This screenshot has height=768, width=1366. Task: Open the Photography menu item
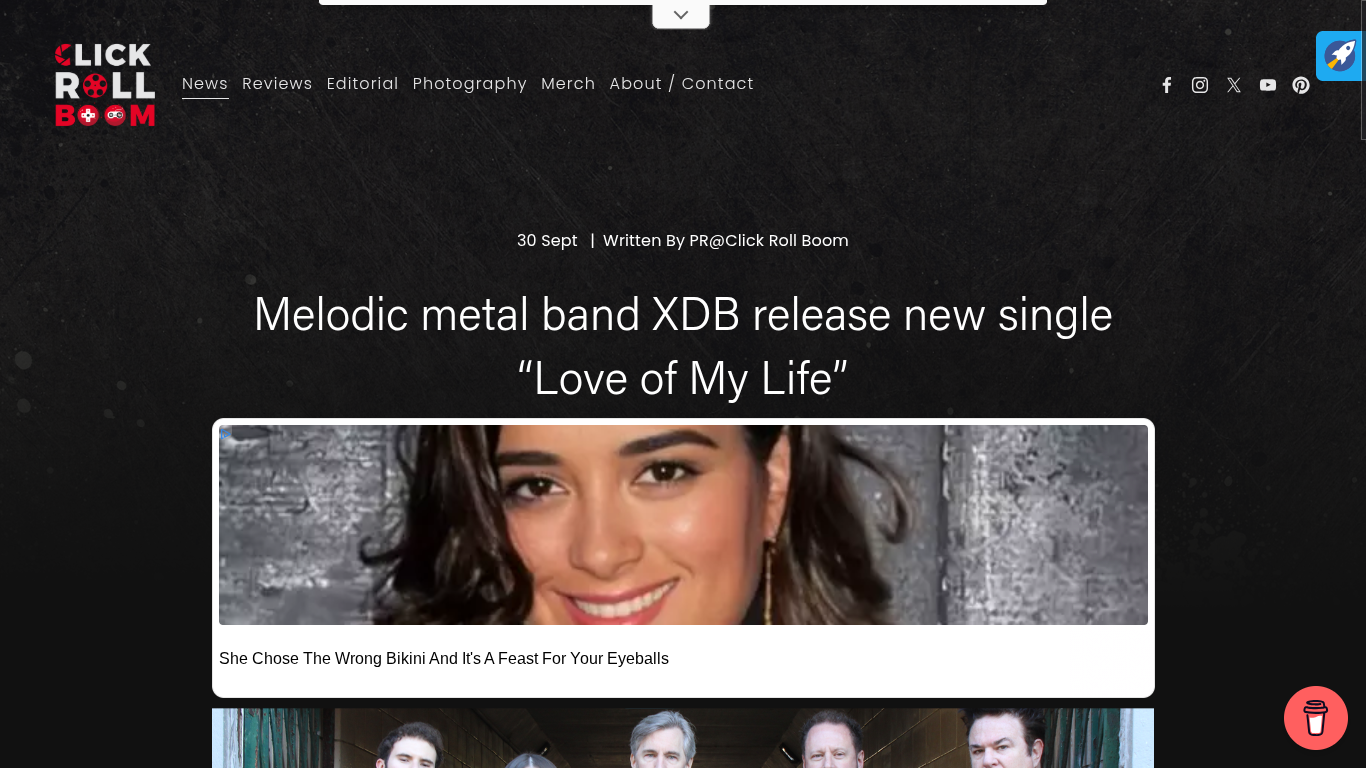pyautogui.click(x=470, y=84)
